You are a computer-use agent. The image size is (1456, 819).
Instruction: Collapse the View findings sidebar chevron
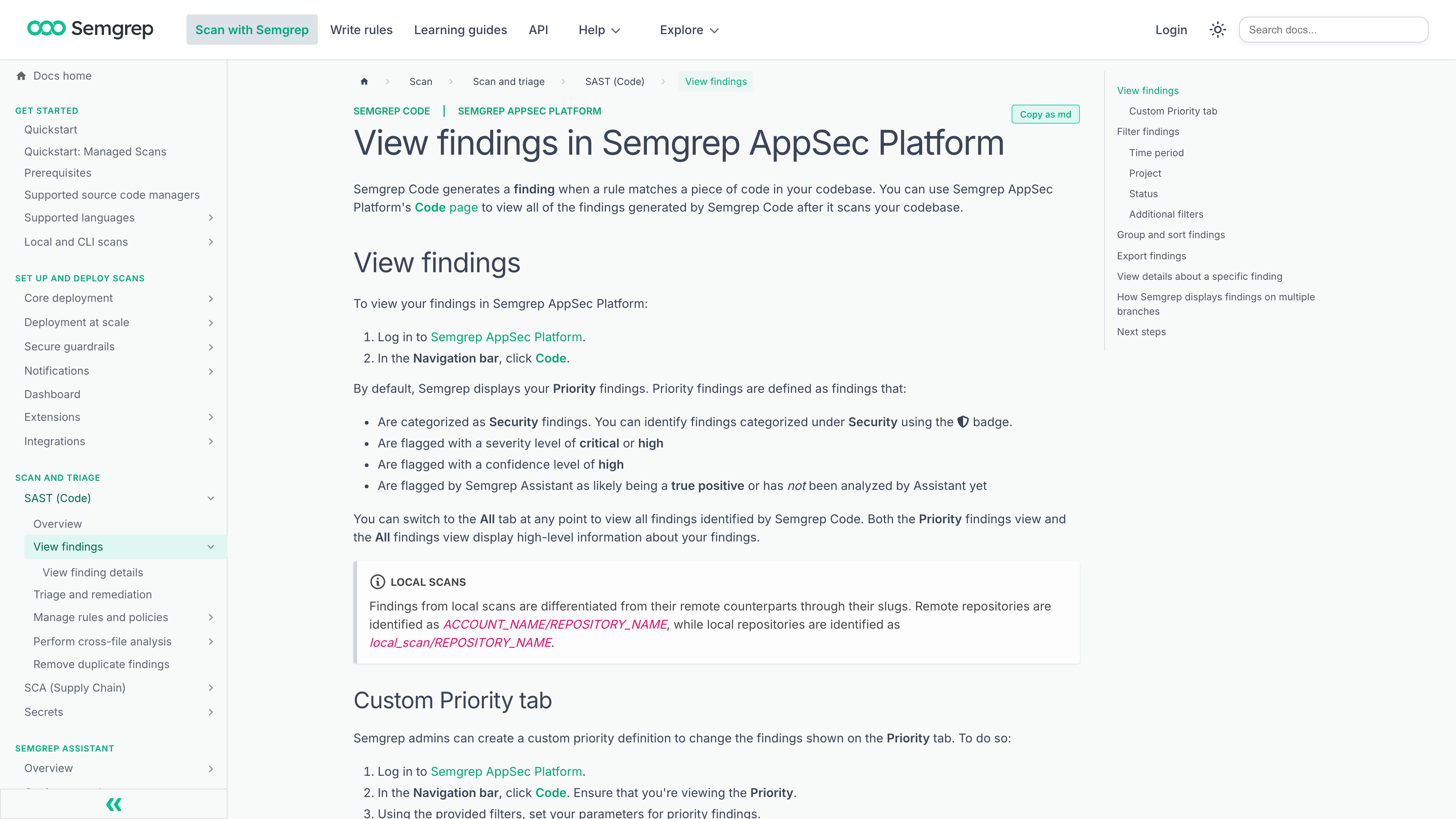[211, 546]
